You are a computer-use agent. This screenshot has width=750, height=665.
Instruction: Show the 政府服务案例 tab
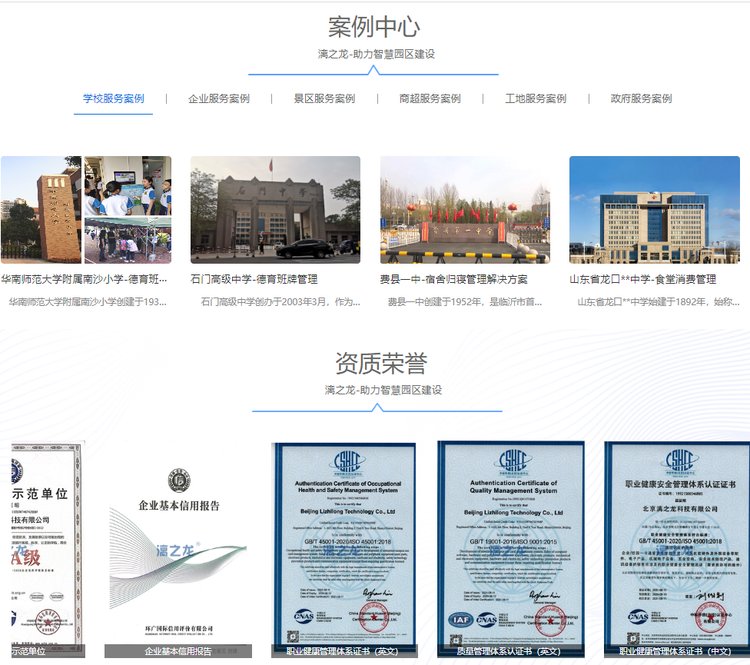click(x=641, y=99)
